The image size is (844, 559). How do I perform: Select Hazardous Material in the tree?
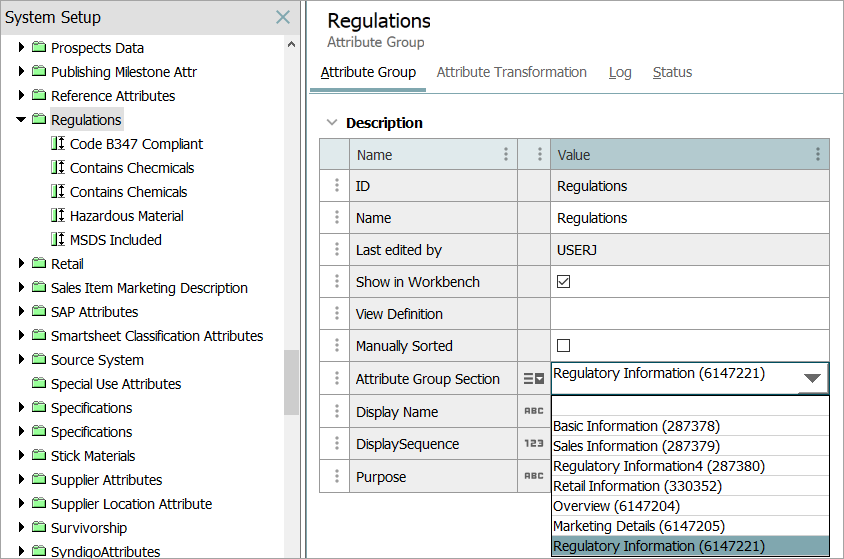tap(126, 216)
